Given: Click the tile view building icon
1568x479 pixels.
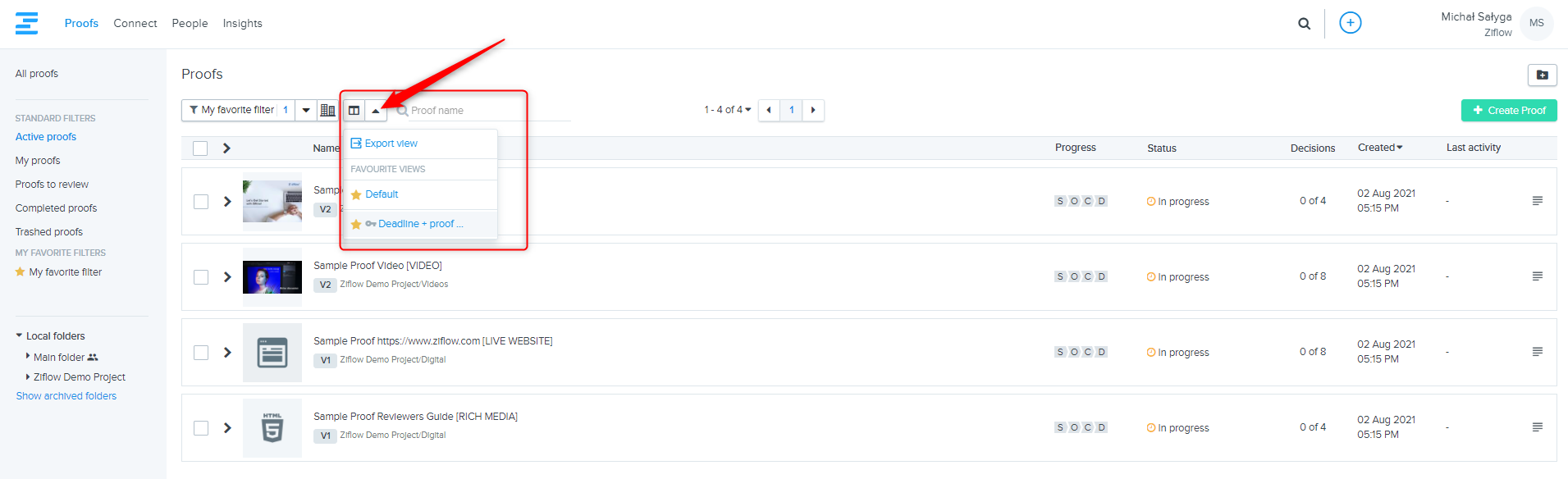Looking at the screenshot, I should 327,110.
